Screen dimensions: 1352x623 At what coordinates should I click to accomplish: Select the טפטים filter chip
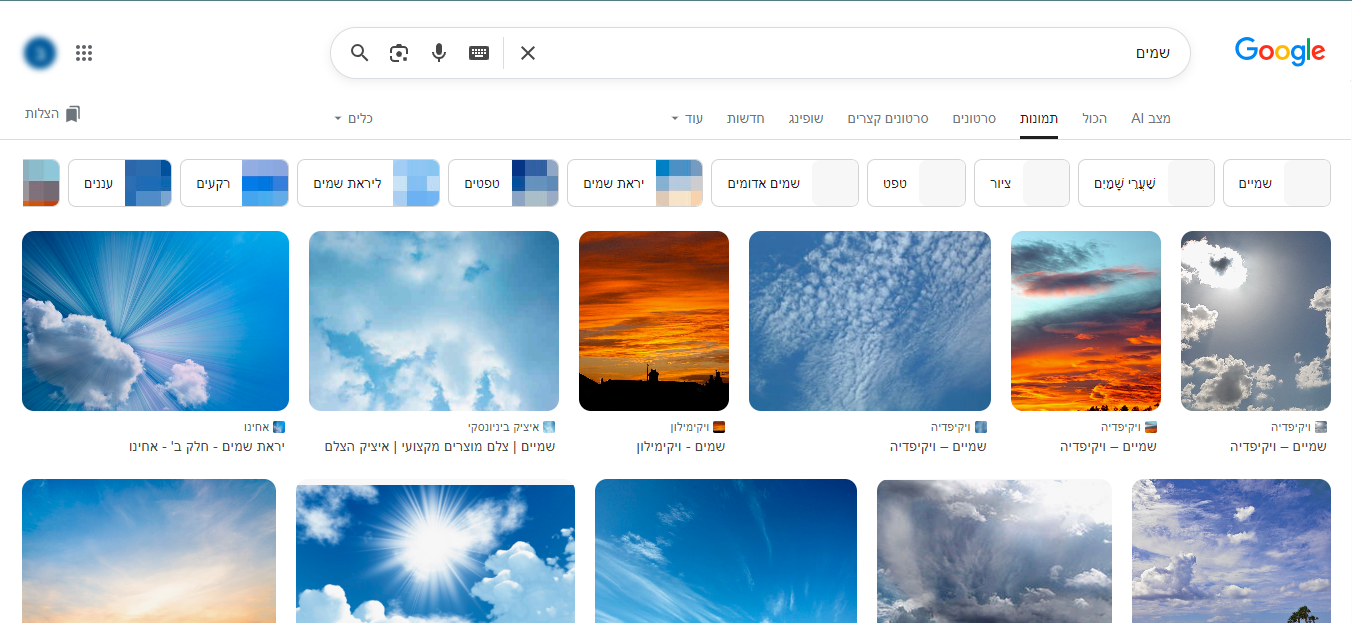click(504, 183)
